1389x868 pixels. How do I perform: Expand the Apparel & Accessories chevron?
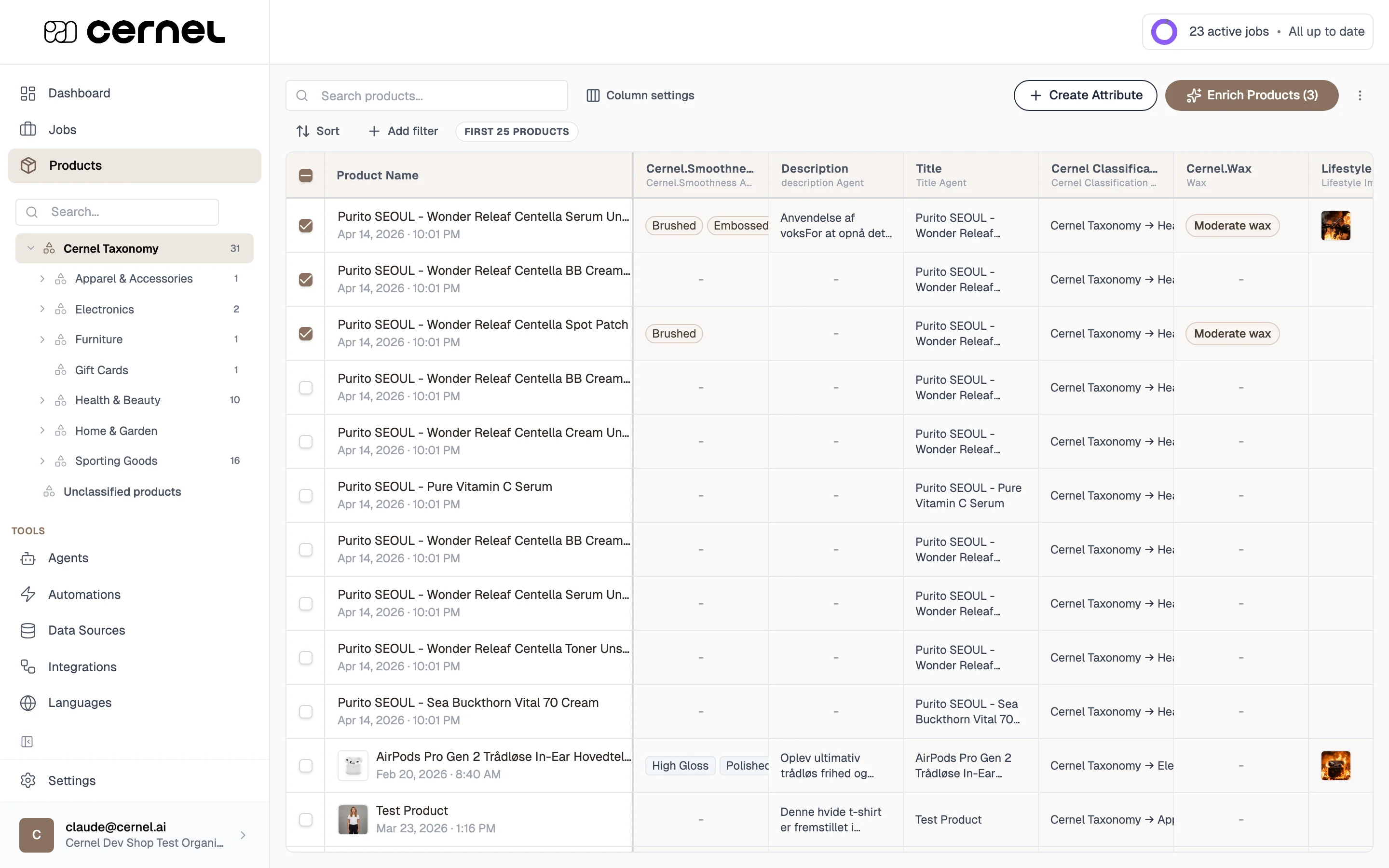[42, 278]
